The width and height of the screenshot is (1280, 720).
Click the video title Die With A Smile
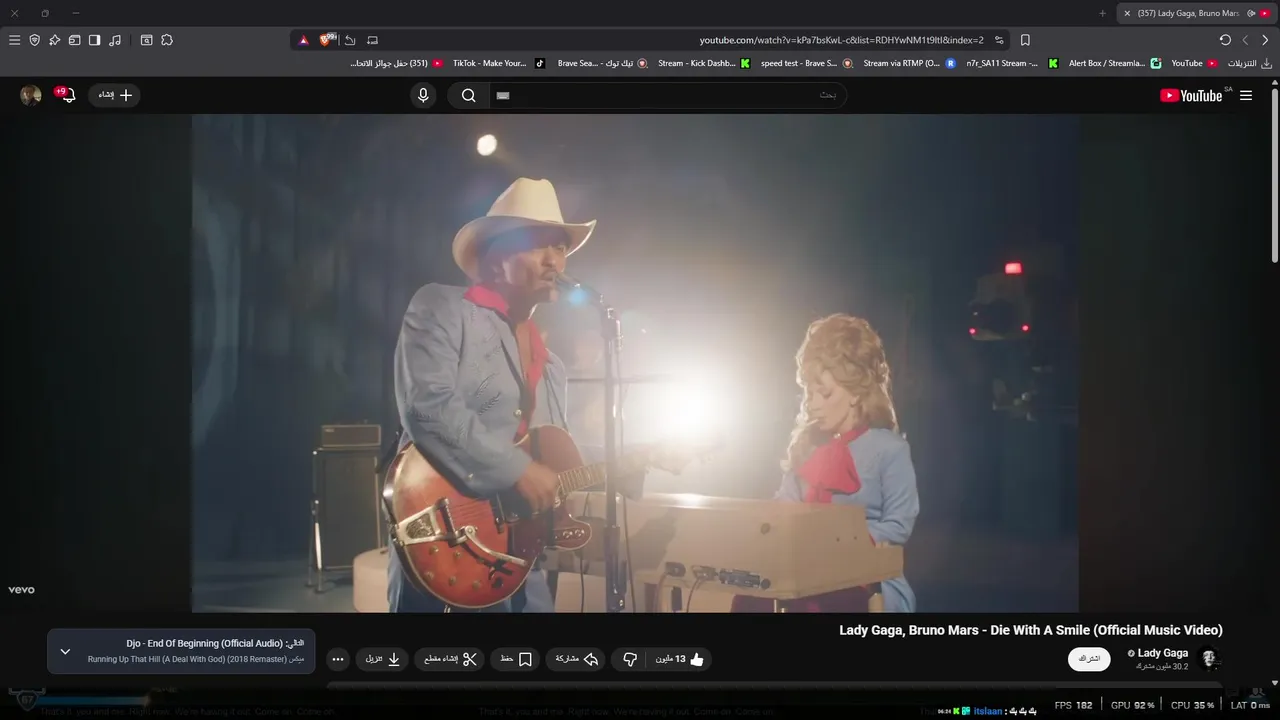point(1031,630)
